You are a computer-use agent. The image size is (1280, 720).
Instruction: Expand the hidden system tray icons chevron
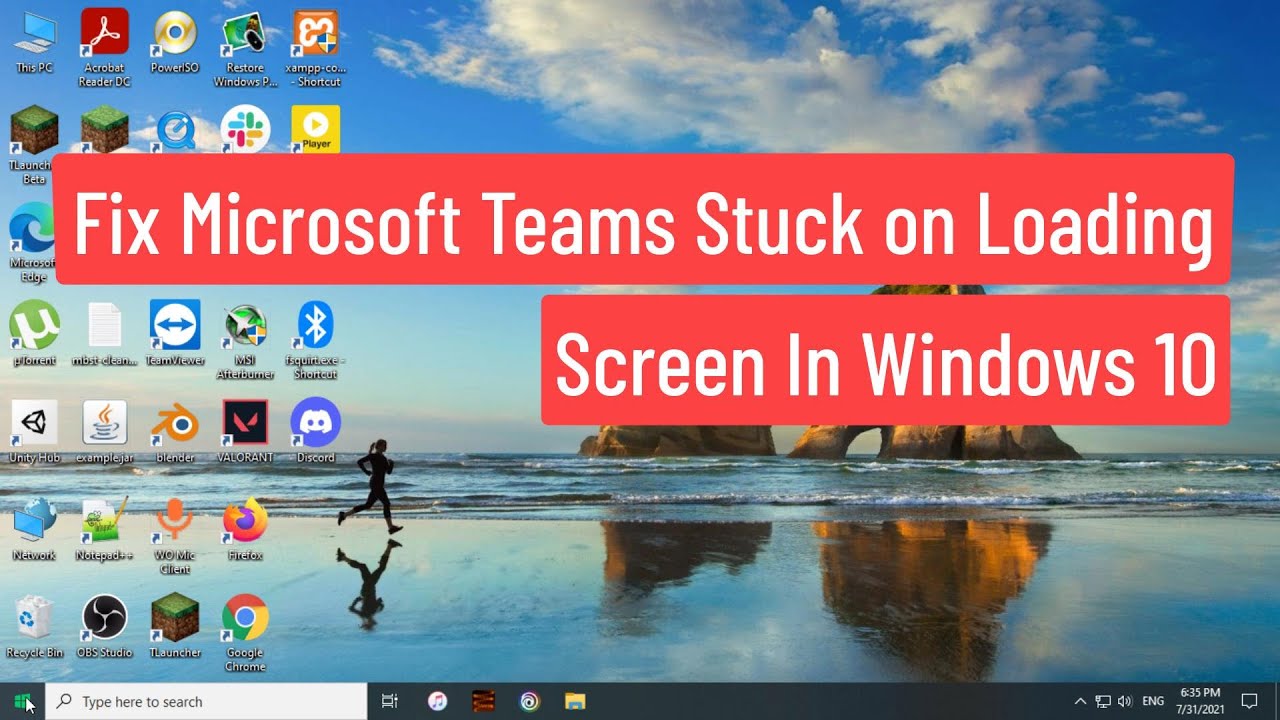[x=1080, y=701]
